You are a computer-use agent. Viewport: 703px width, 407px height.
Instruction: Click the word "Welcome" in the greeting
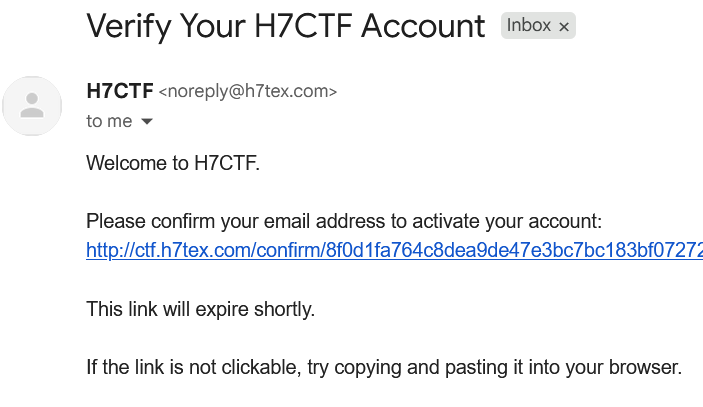pos(124,163)
